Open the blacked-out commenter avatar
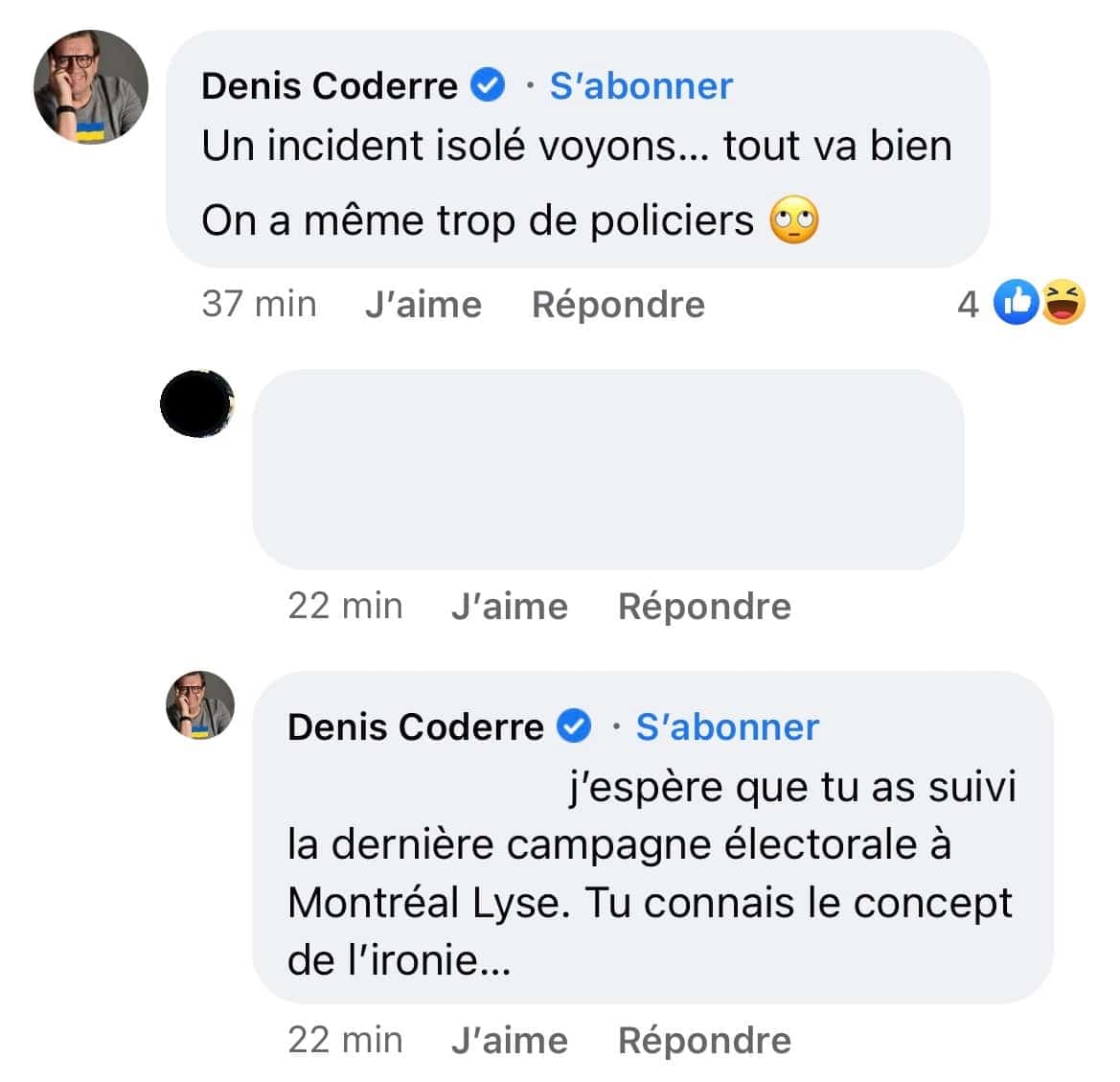The height and width of the screenshot is (1082, 1120). [196, 403]
